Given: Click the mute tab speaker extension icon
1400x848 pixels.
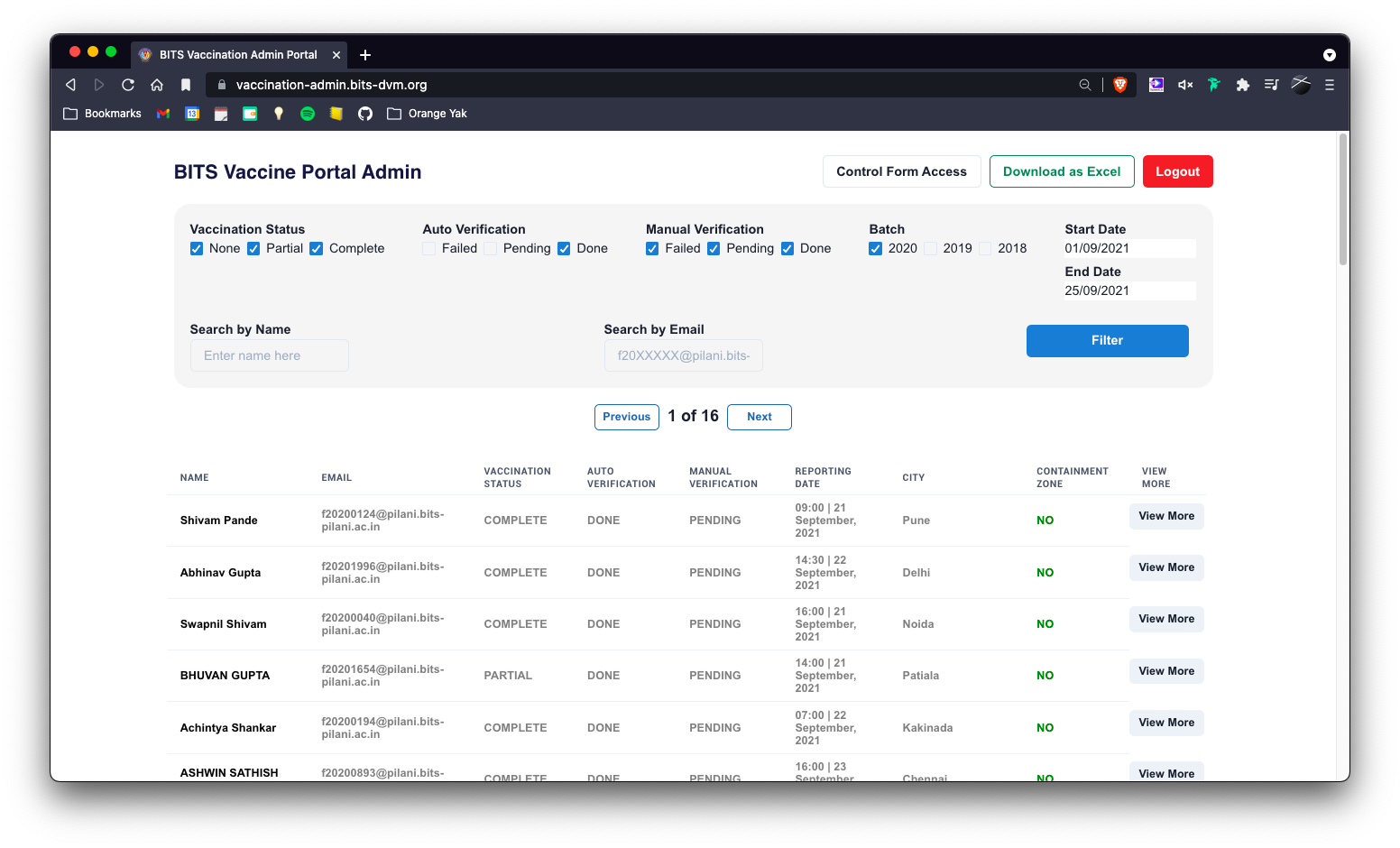Looking at the screenshot, I should pyautogui.click(x=1185, y=85).
